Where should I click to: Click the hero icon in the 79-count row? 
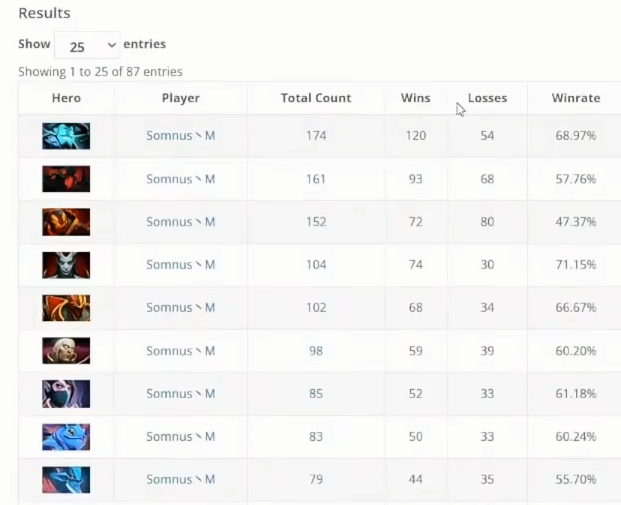tap(66, 480)
